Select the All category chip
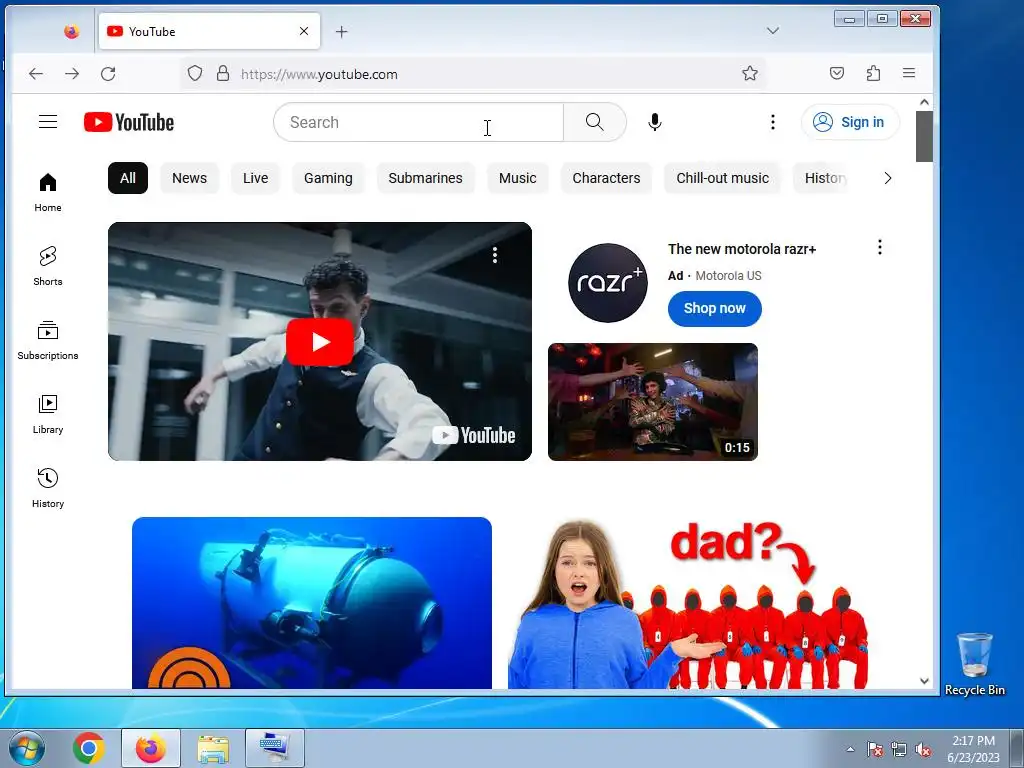Image resolution: width=1024 pixels, height=768 pixels. [x=128, y=178]
